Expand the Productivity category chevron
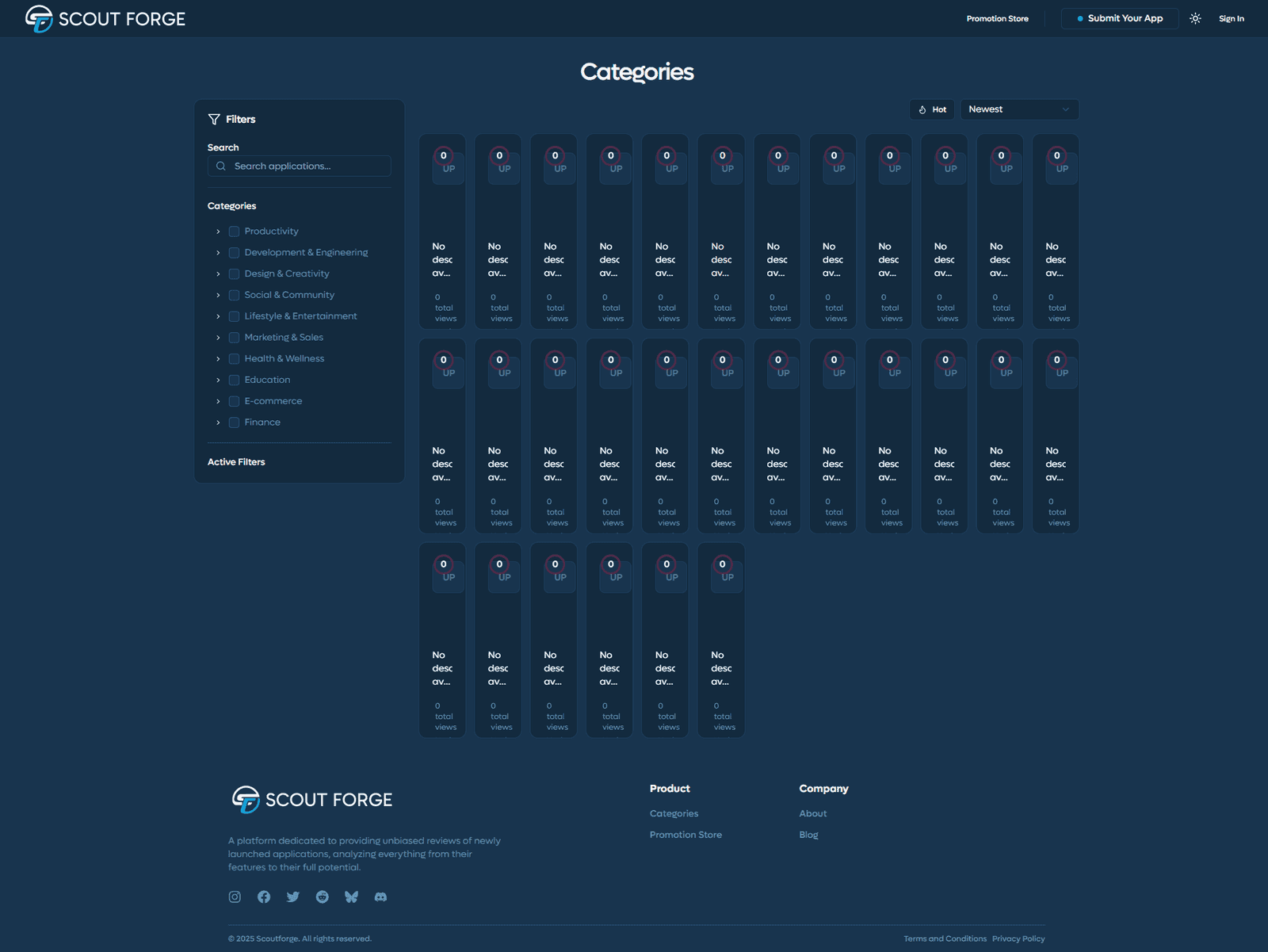 pyautogui.click(x=218, y=231)
